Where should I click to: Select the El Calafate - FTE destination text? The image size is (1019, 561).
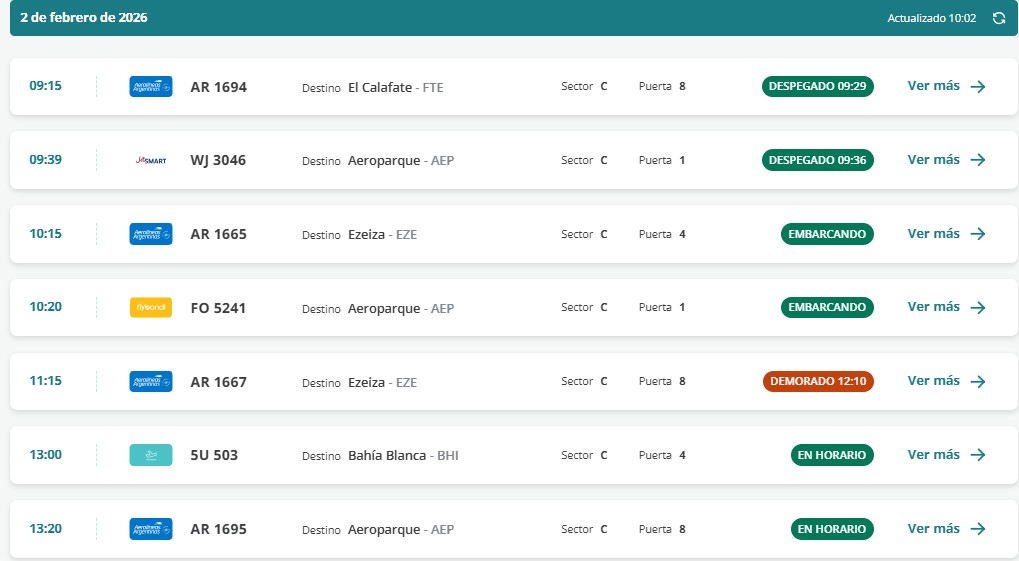[x=395, y=87]
